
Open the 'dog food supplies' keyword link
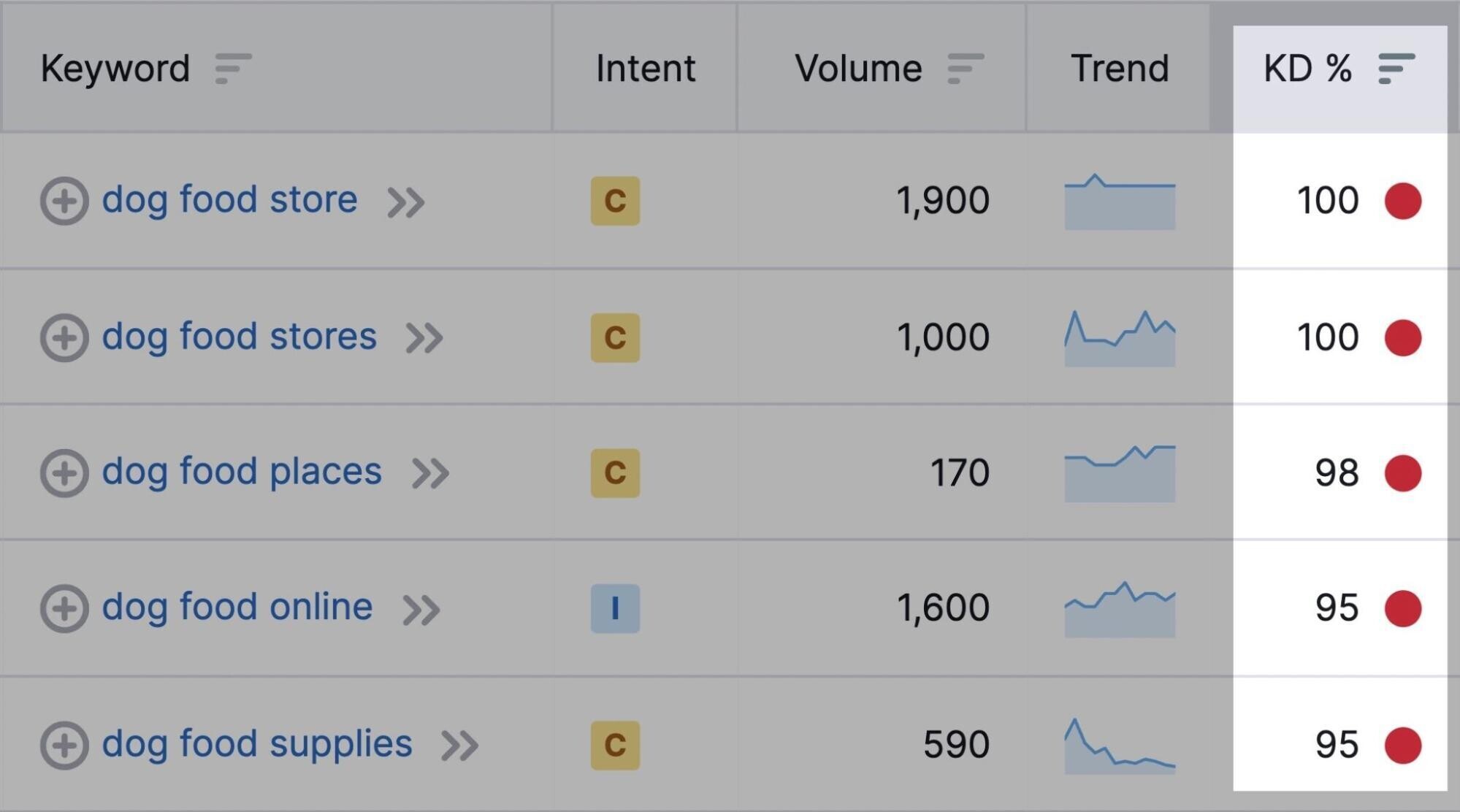257,745
